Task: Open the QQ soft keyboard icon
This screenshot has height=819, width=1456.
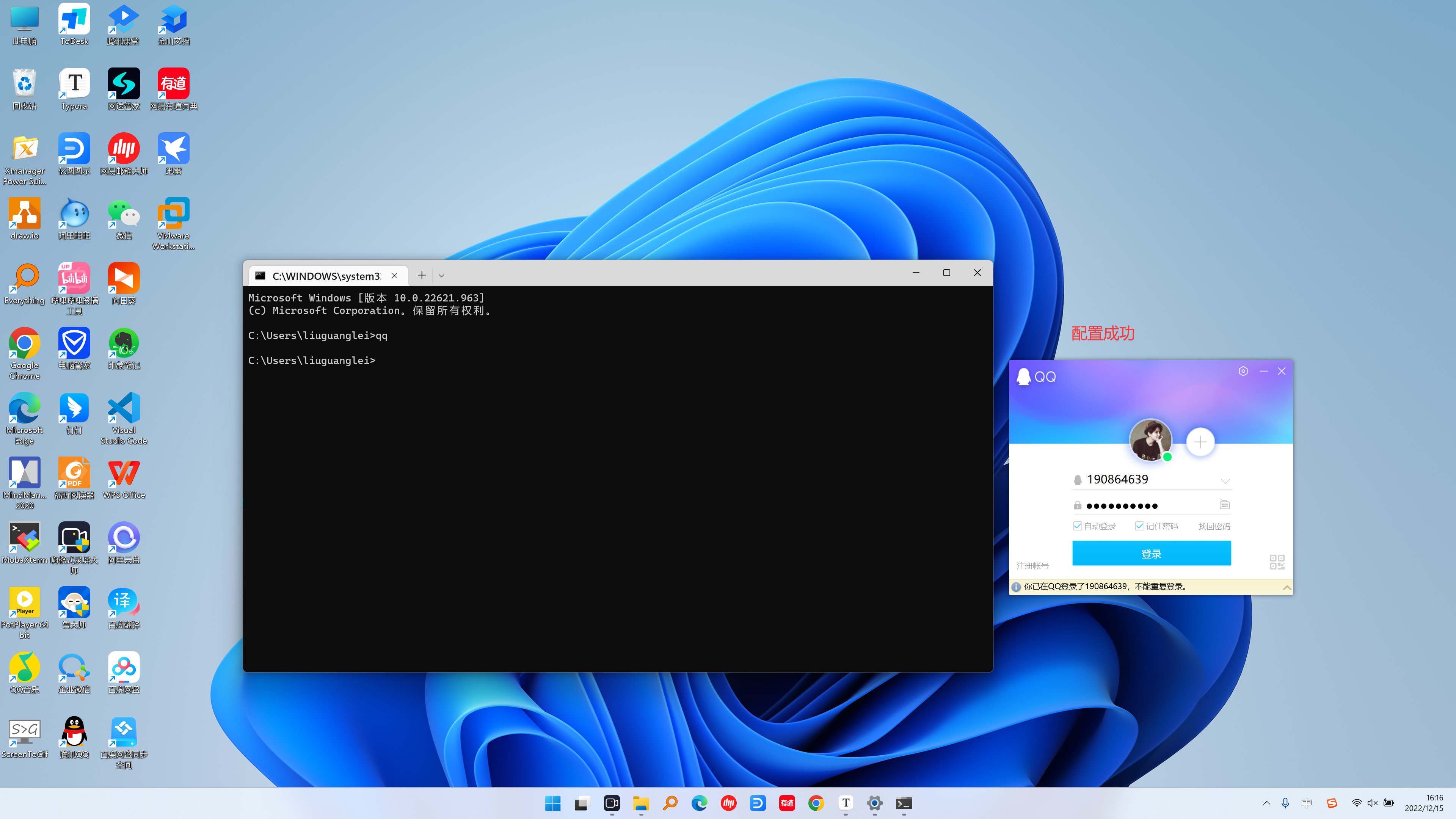Action: [1224, 505]
